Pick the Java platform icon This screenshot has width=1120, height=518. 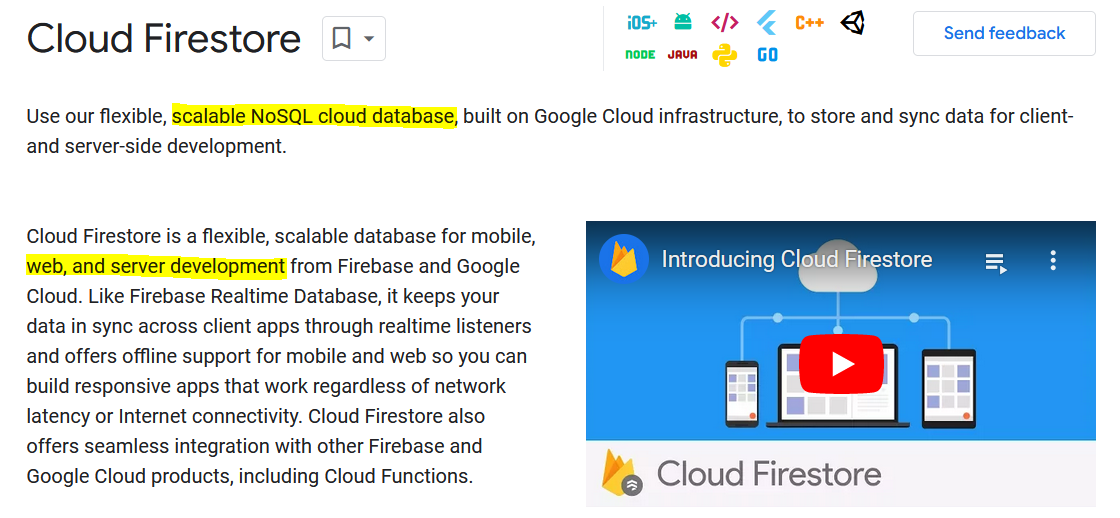[x=683, y=55]
